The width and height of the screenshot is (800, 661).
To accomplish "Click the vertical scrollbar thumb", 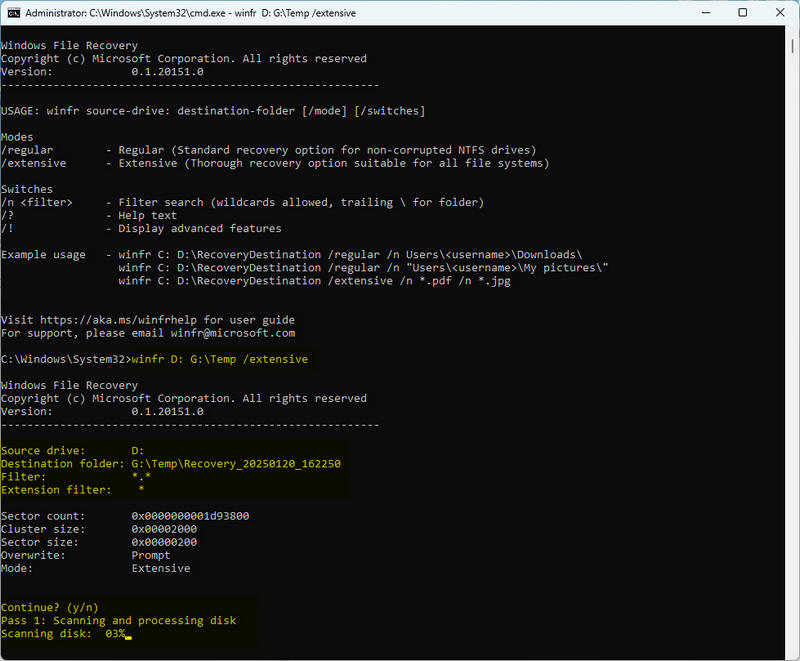I will [792, 46].
